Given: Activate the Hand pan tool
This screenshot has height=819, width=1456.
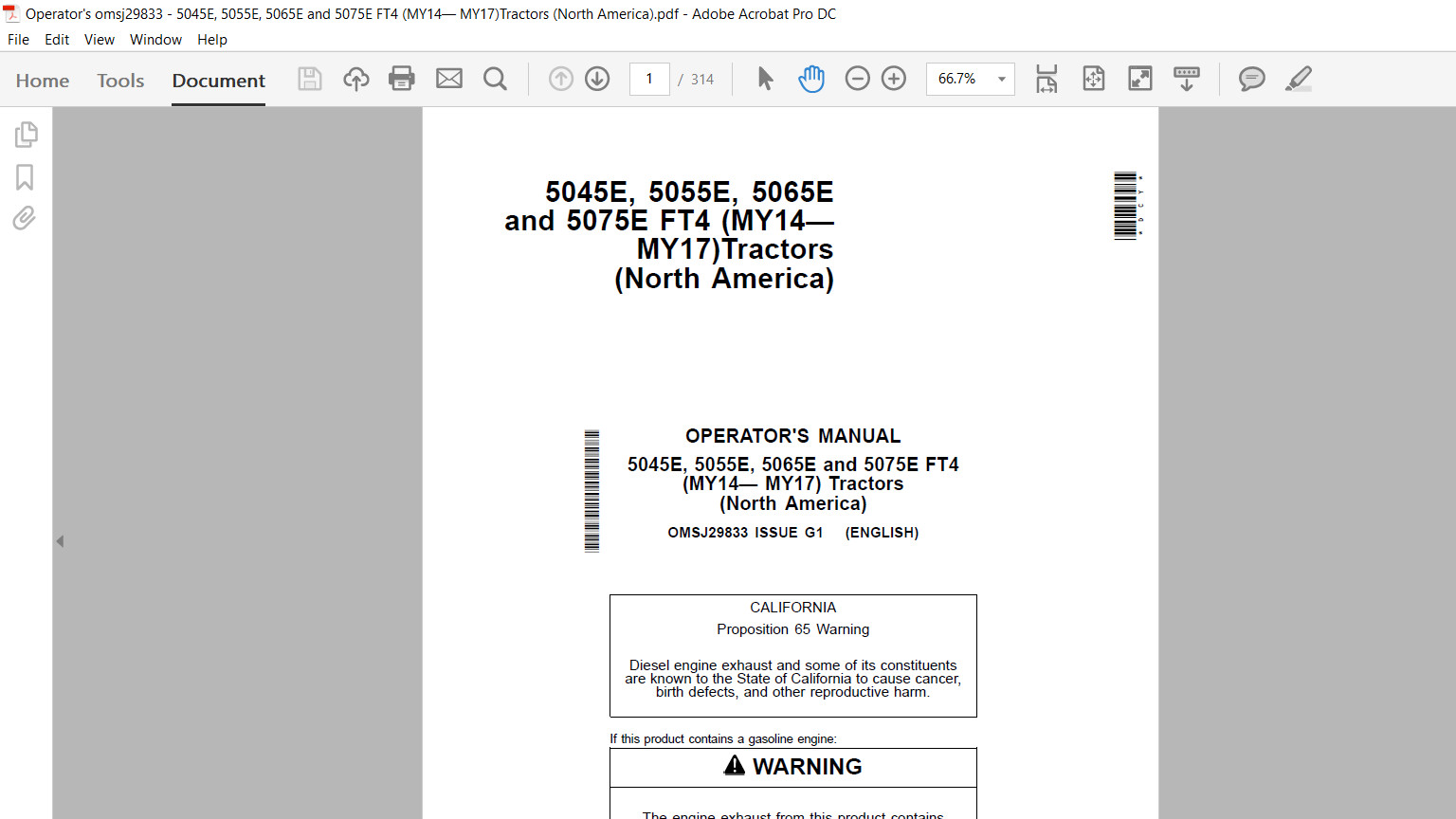Looking at the screenshot, I should click(x=811, y=79).
